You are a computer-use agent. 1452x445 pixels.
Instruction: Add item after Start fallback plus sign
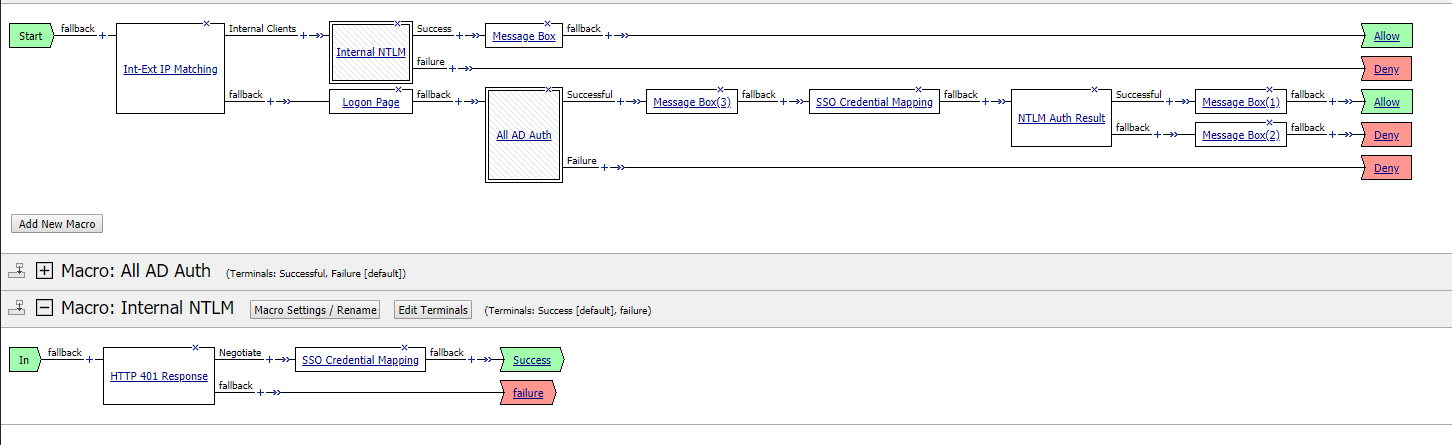101,35
